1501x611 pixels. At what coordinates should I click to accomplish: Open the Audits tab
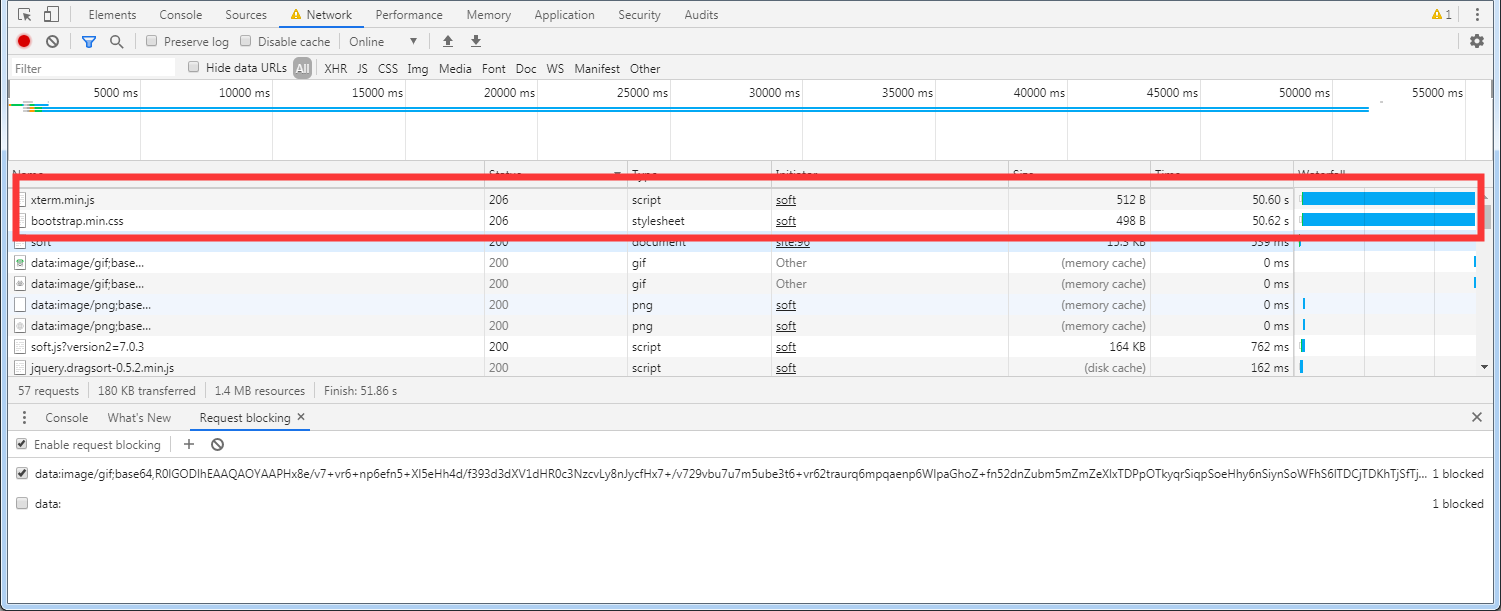point(701,14)
